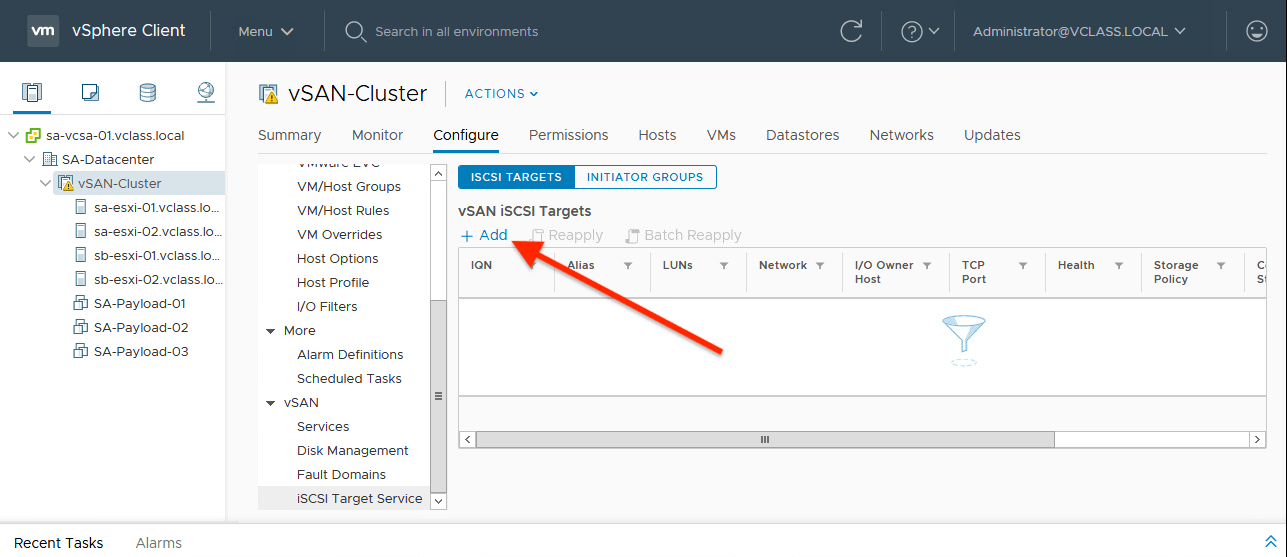1287x557 pixels.
Task: Switch to the Monitor tab
Action: pos(377,135)
